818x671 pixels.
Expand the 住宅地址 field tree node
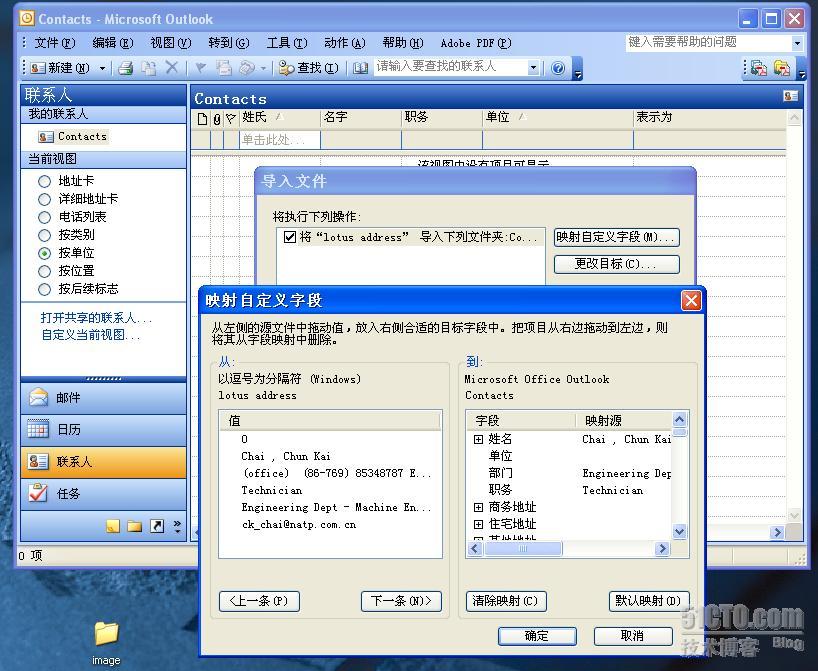click(478, 524)
